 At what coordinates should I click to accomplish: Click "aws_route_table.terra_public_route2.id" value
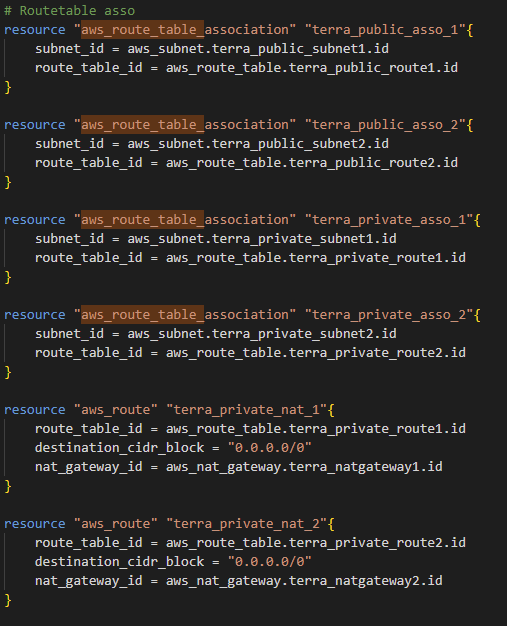pyautogui.click(x=312, y=163)
